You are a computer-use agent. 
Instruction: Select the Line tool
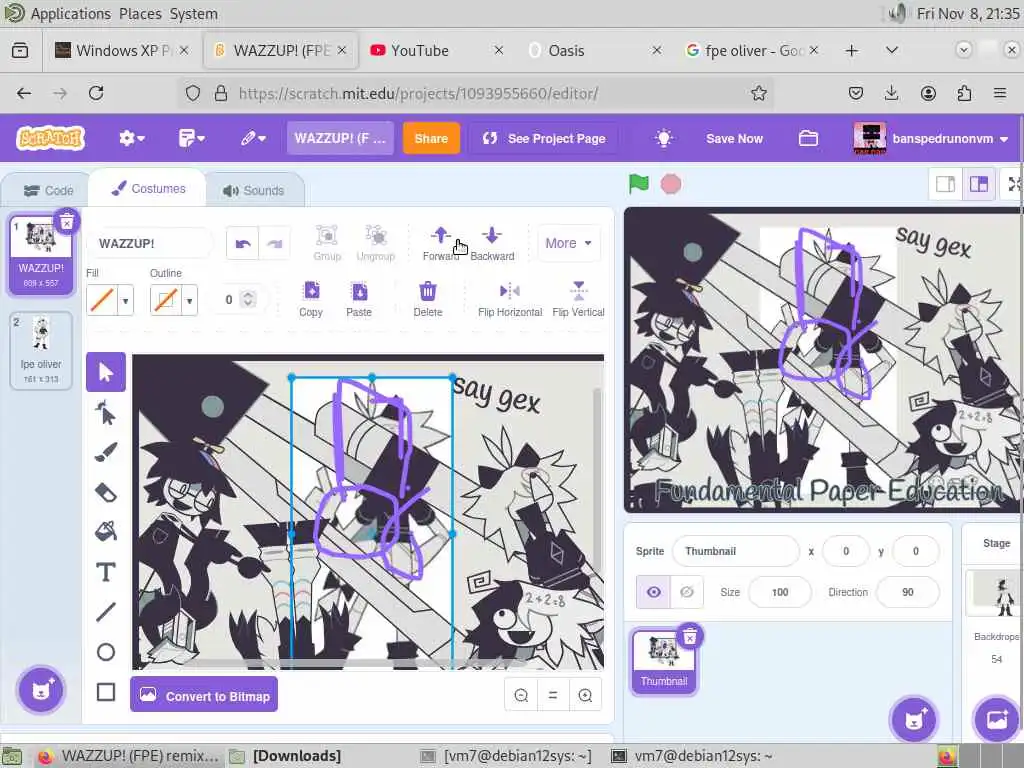(105, 612)
